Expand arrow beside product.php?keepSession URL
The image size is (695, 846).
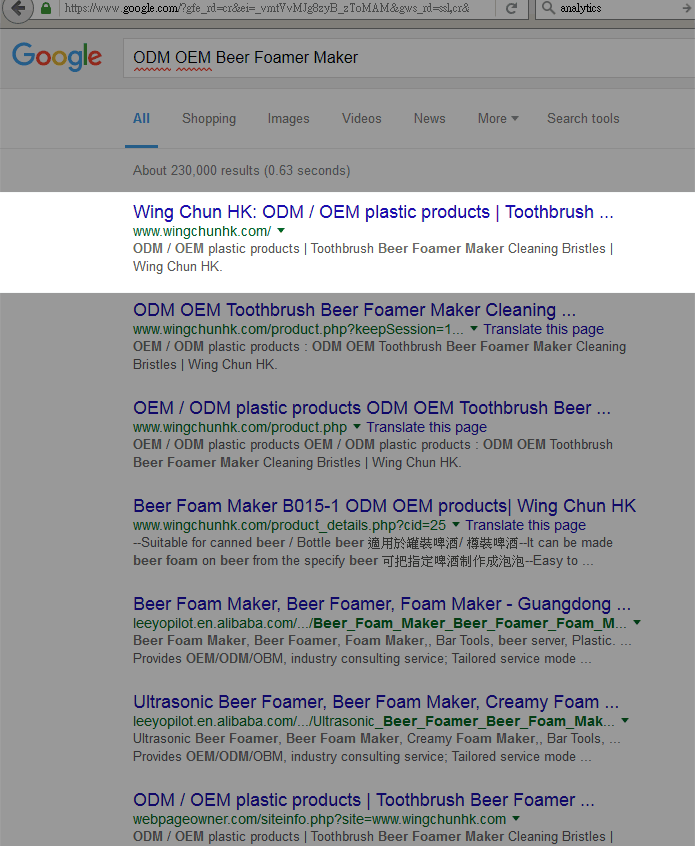click(474, 329)
